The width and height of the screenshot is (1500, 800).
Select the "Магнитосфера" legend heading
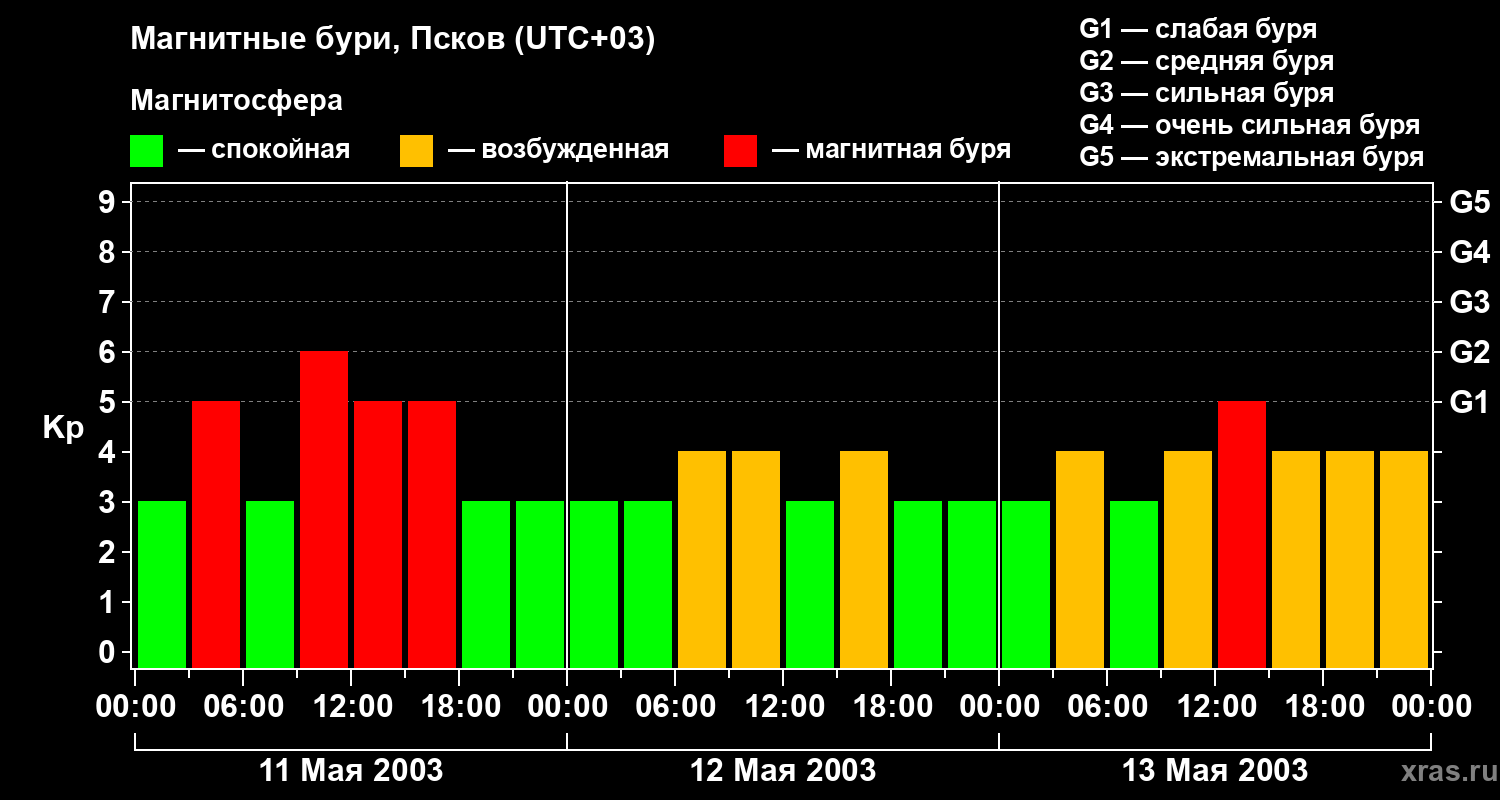click(236, 101)
